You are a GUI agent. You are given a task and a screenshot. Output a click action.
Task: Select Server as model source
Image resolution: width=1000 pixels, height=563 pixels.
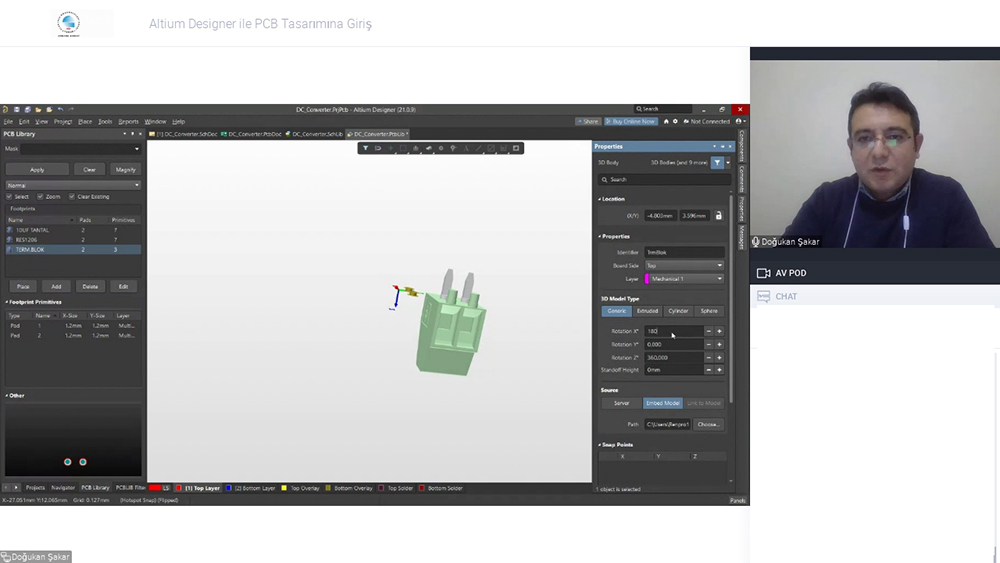point(621,403)
